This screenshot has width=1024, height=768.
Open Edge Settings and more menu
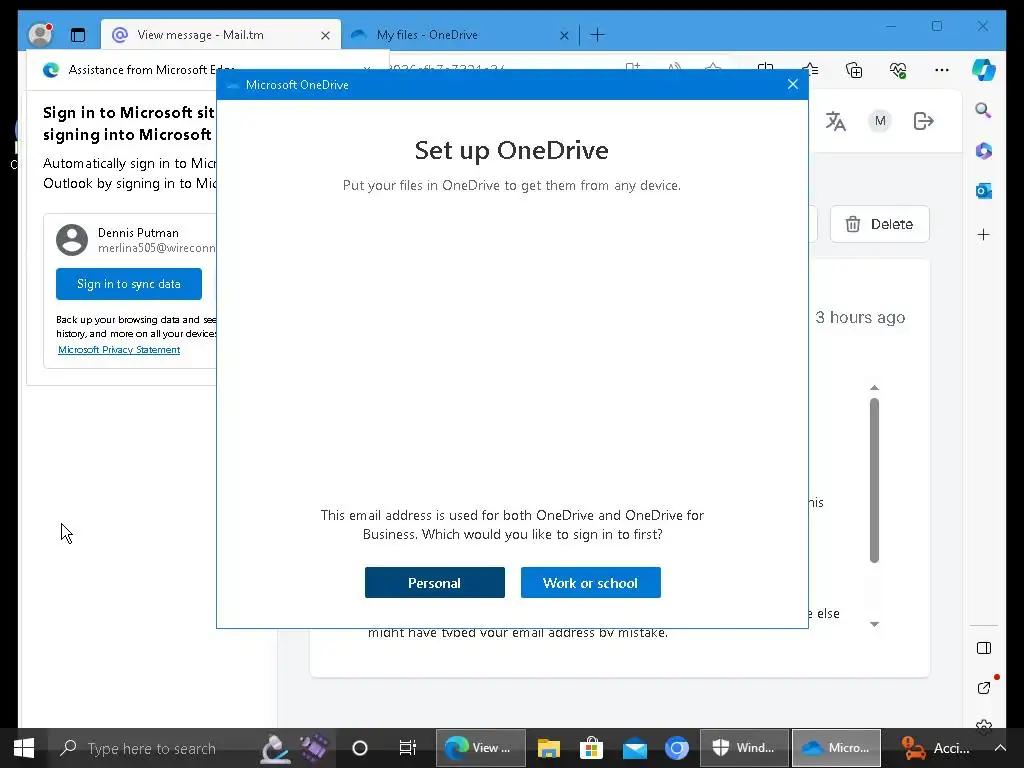942,70
